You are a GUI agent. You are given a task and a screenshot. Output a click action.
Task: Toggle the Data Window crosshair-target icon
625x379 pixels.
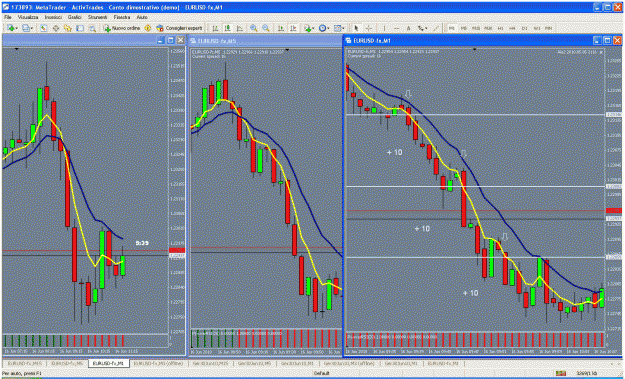[56, 28]
